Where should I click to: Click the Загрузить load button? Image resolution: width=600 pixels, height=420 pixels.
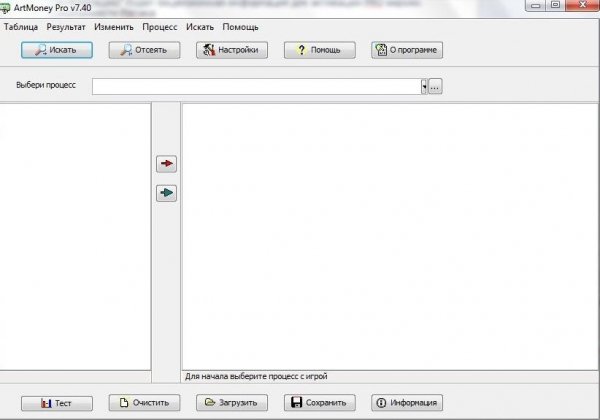(x=232, y=403)
